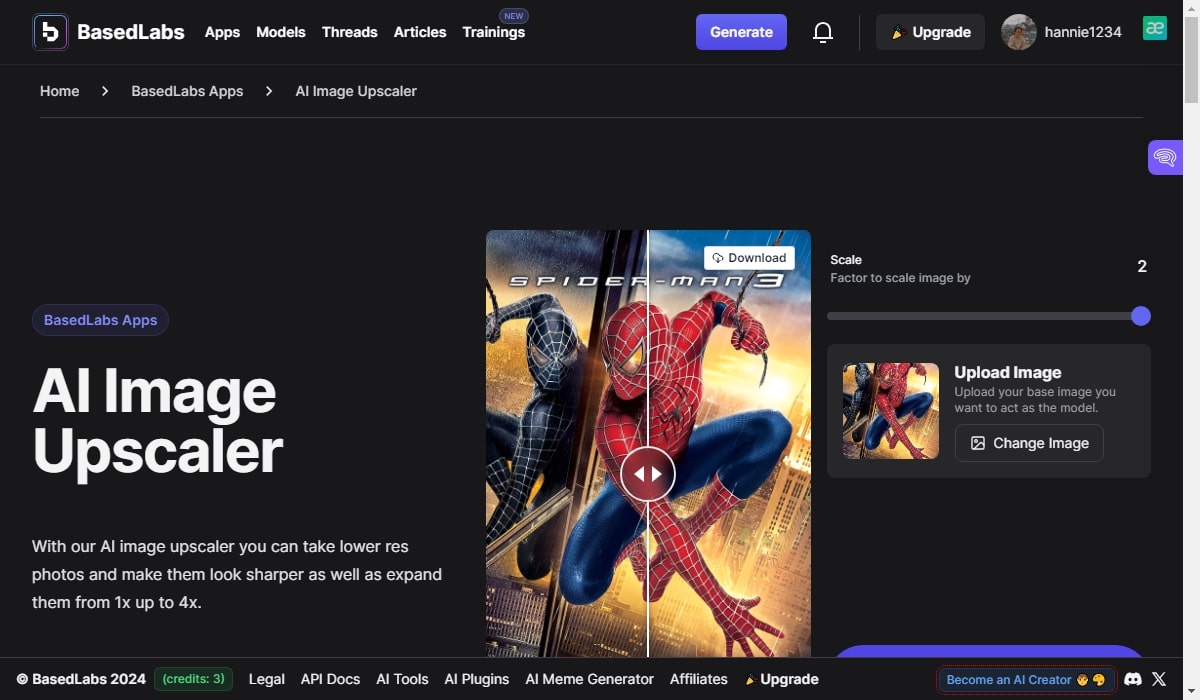Go to the Threads page
1200x700 pixels.
click(x=349, y=32)
